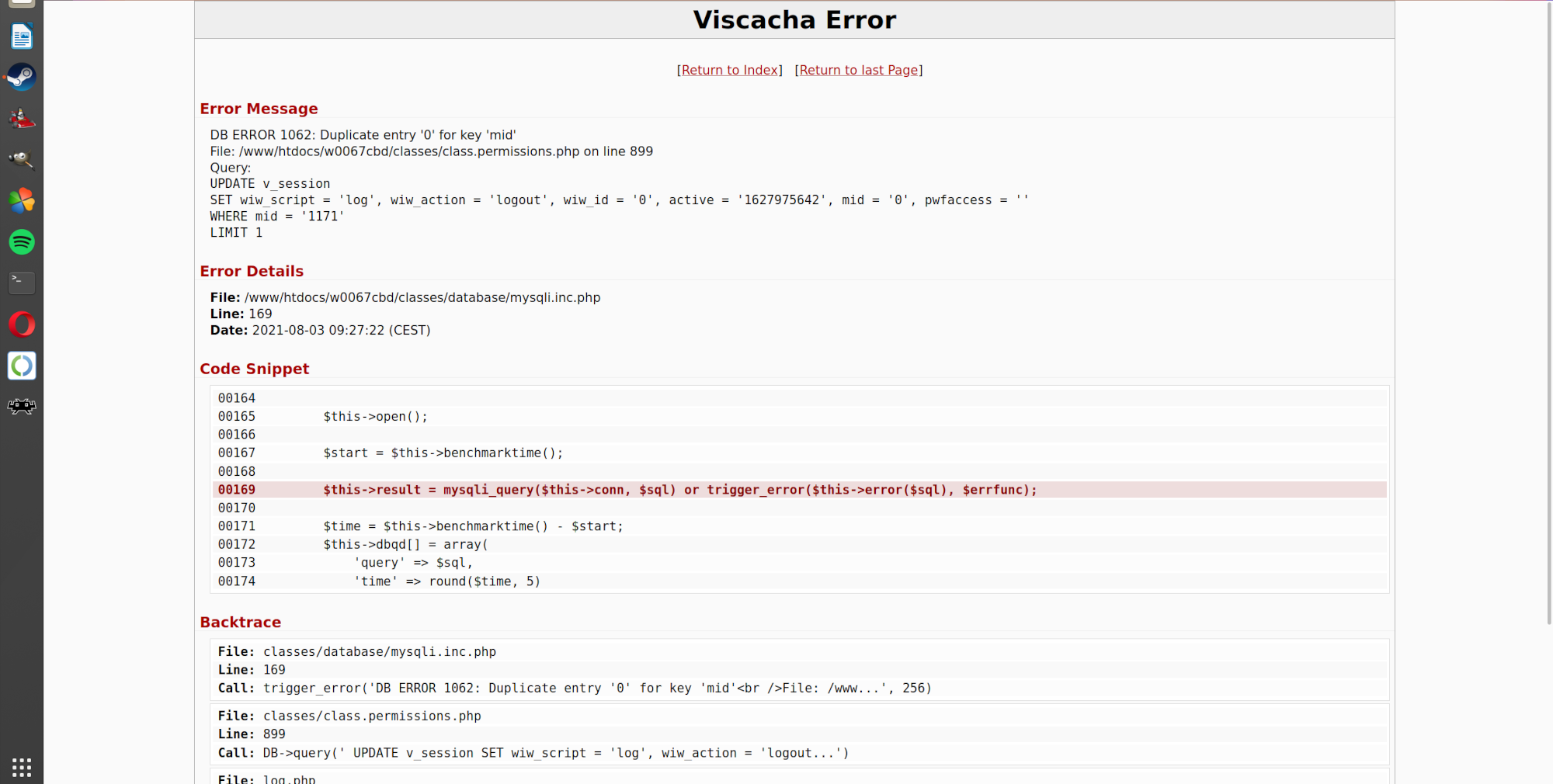This screenshot has width=1553, height=784.
Task: Launch GIMP image editor from dock
Action: [22, 160]
